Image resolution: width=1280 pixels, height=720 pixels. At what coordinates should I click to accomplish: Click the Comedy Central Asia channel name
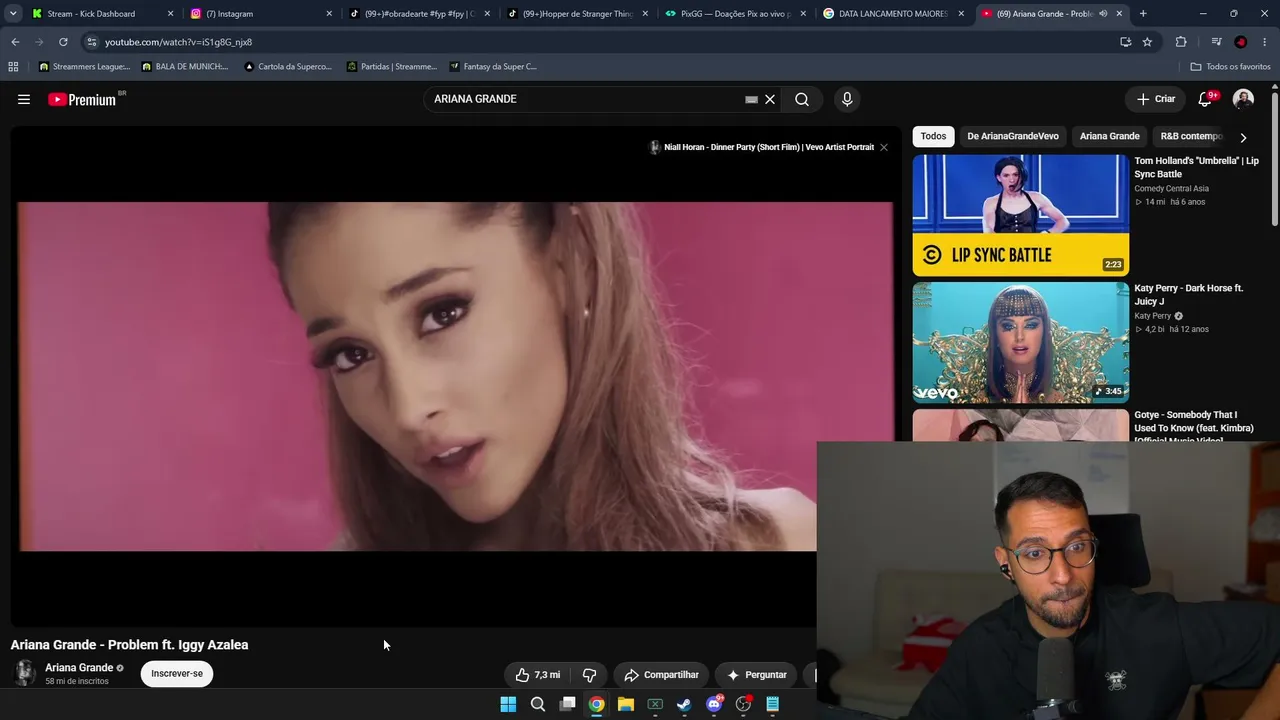[1171, 188]
